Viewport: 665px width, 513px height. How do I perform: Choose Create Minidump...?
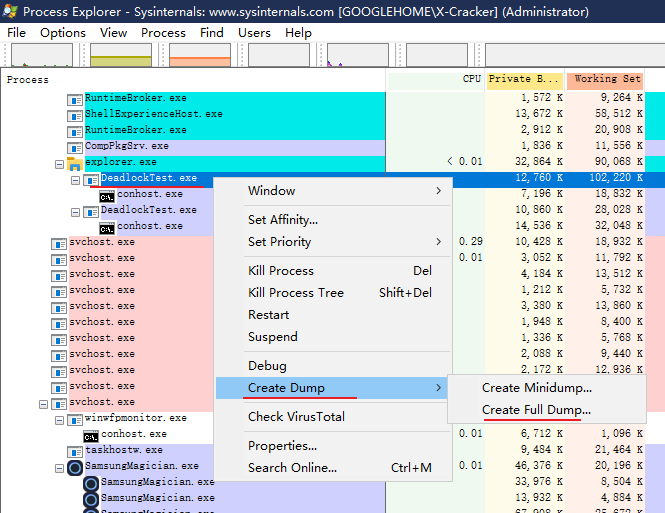pos(547,388)
